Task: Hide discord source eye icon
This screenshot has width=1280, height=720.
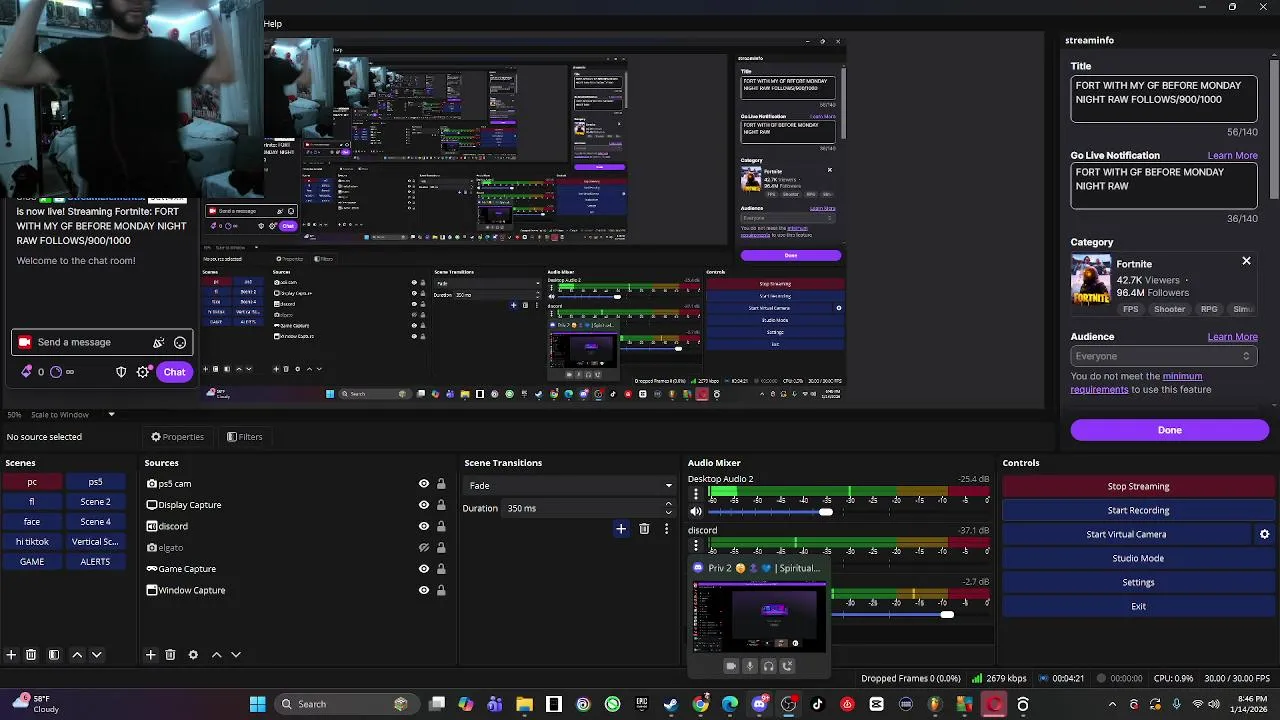Action: coord(424,526)
